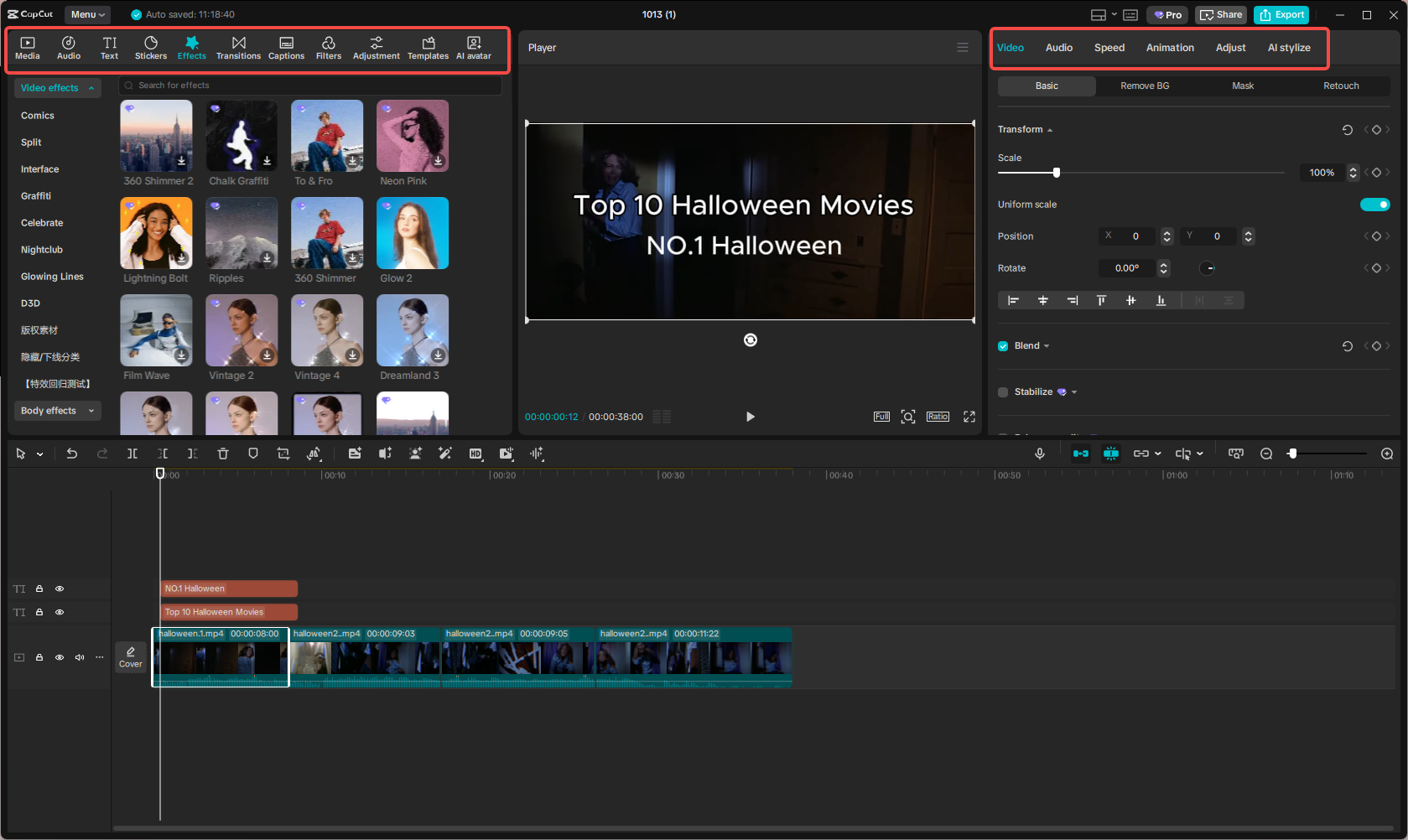This screenshot has height=840, width=1408.
Task: Toggle the main track magnet snapping
Action: pos(1081,454)
